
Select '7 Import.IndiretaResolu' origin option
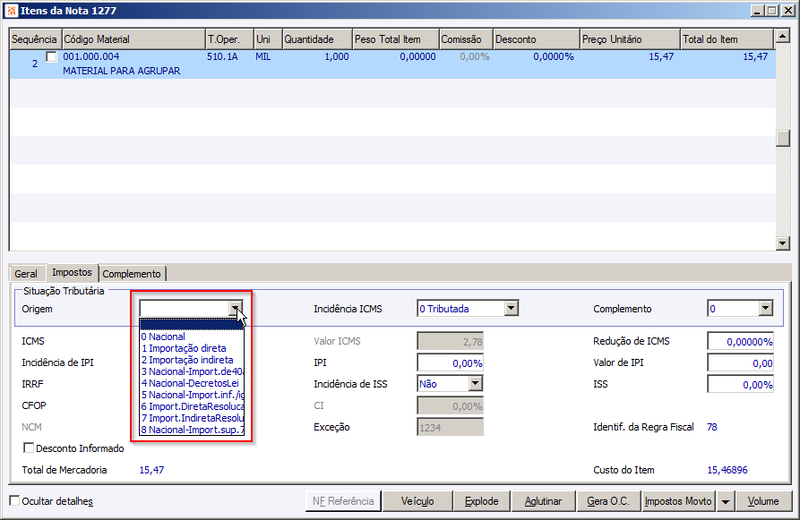(192, 418)
